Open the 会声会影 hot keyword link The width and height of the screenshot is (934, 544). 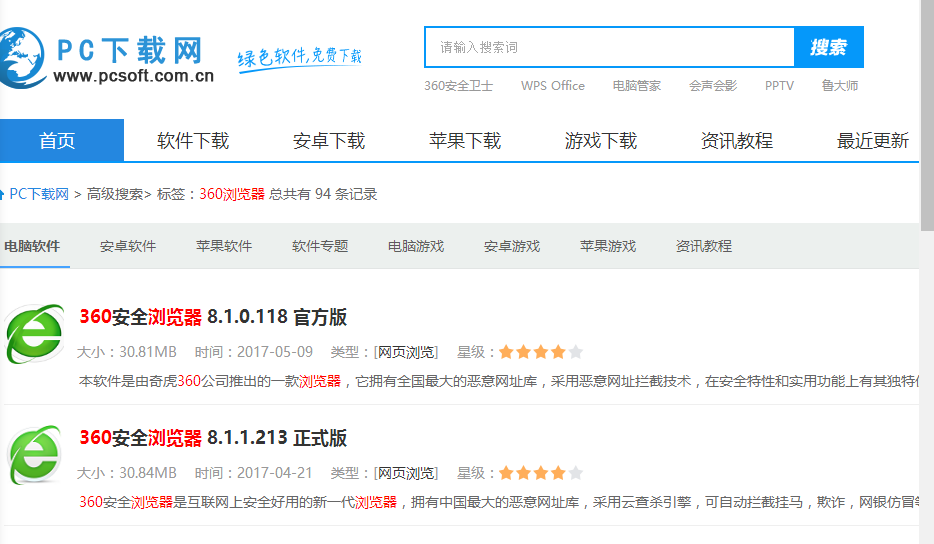click(x=713, y=86)
